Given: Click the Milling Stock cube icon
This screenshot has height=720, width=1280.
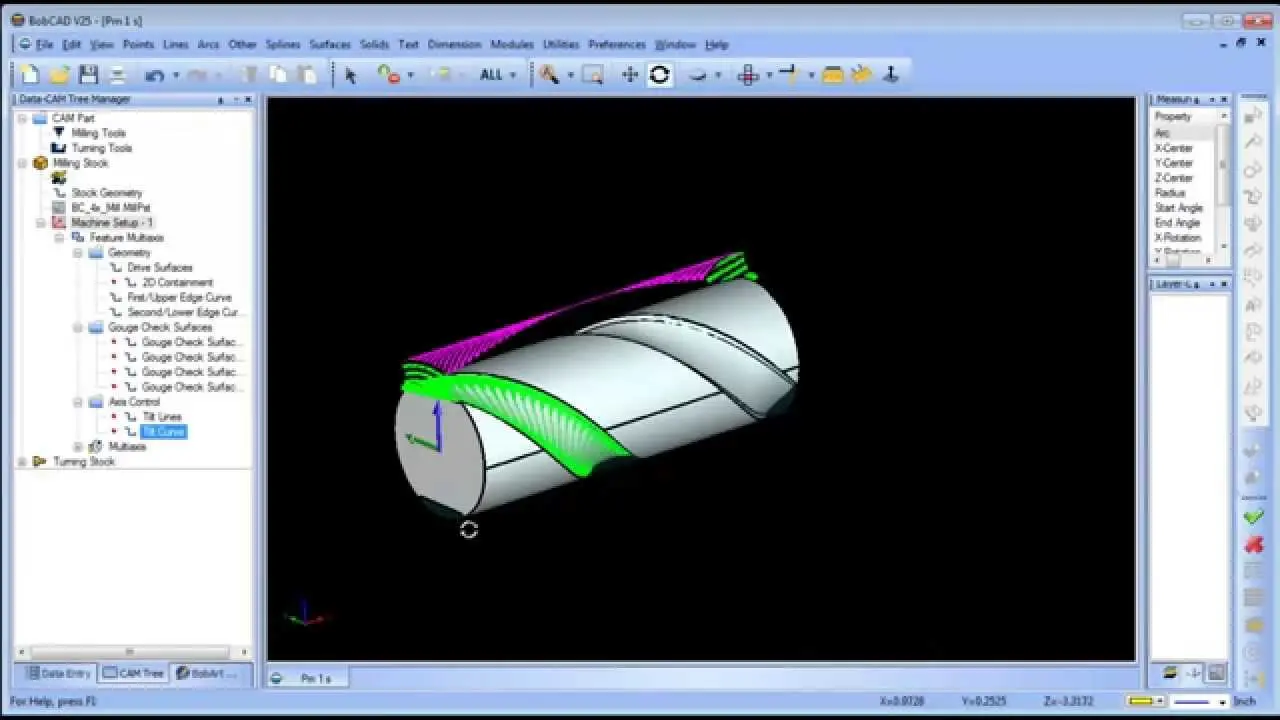Looking at the screenshot, I should tap(40, 163).
